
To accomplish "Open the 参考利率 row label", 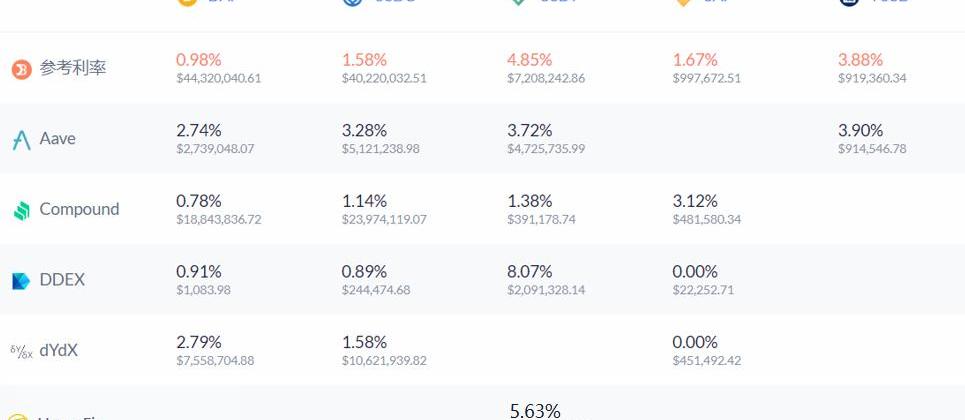I will click(x=73, y=68).
